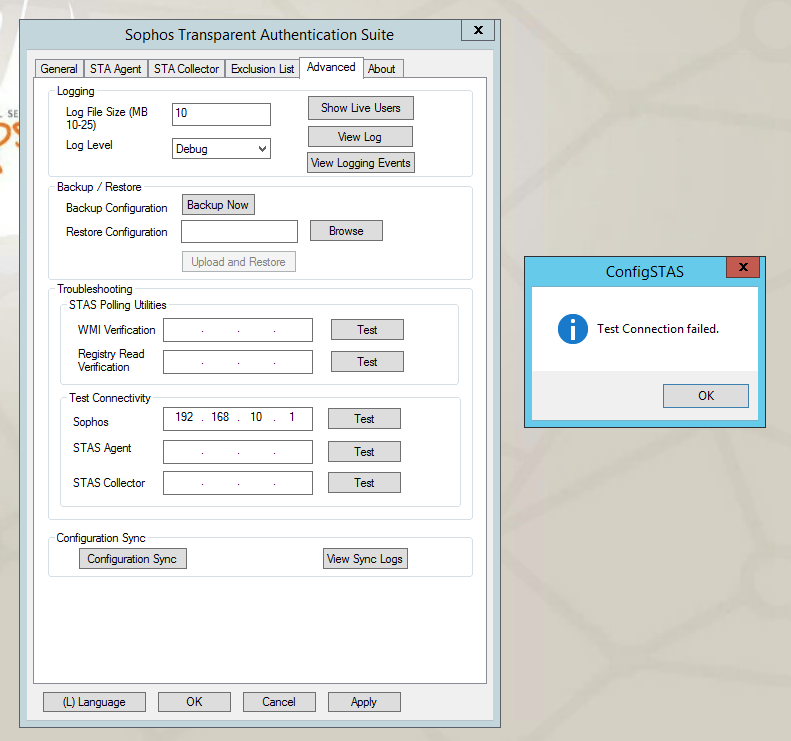Test STAS Agent connectivity

click(x=364, y=451)
